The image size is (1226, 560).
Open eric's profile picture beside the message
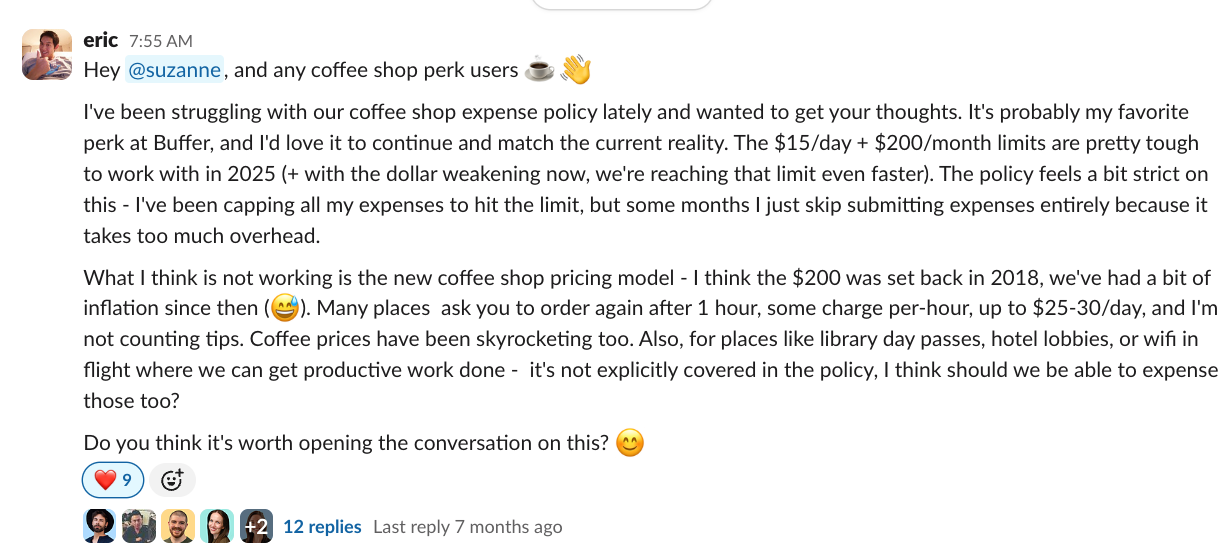coord(47,55)
